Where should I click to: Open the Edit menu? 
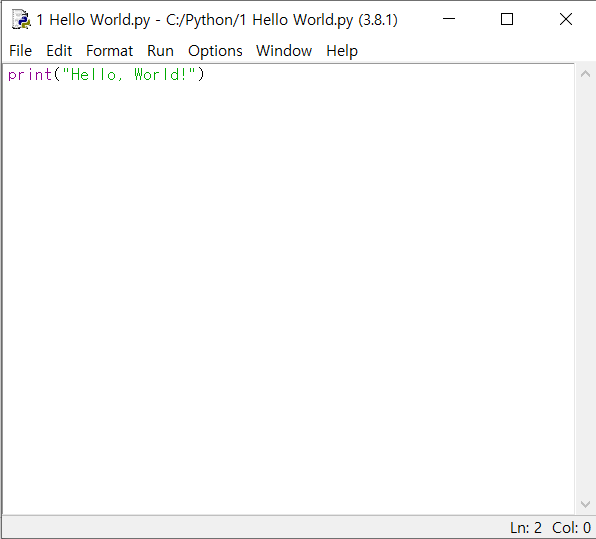coord(59,51)
